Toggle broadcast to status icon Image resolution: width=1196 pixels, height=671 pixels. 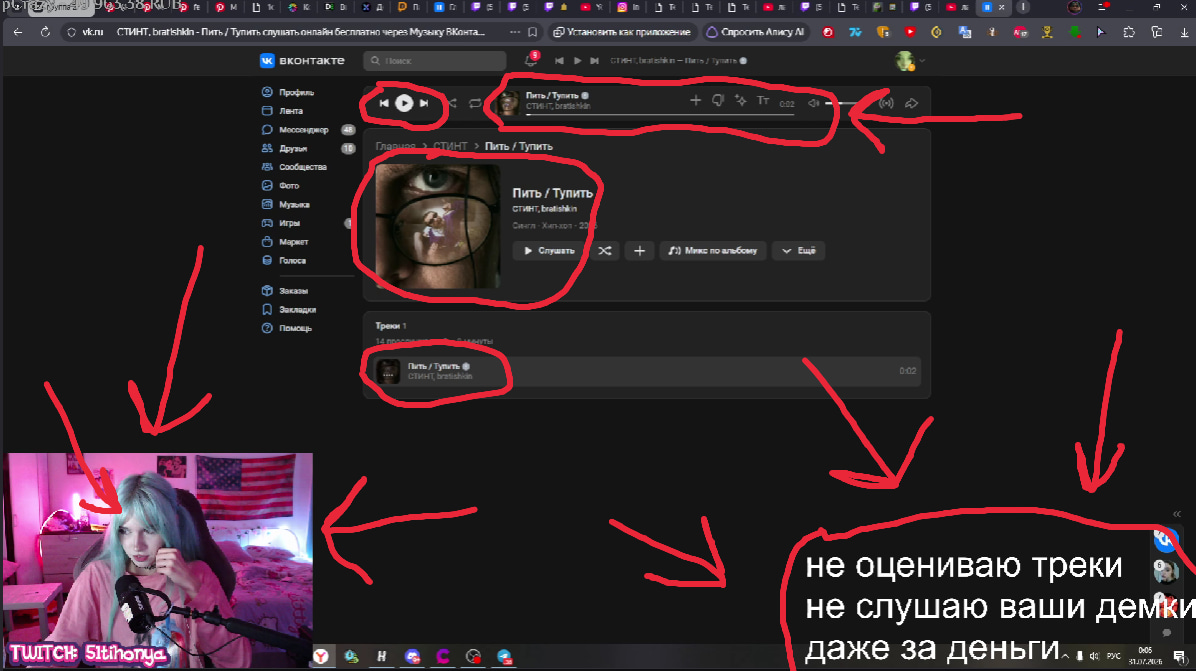(886, 103)
